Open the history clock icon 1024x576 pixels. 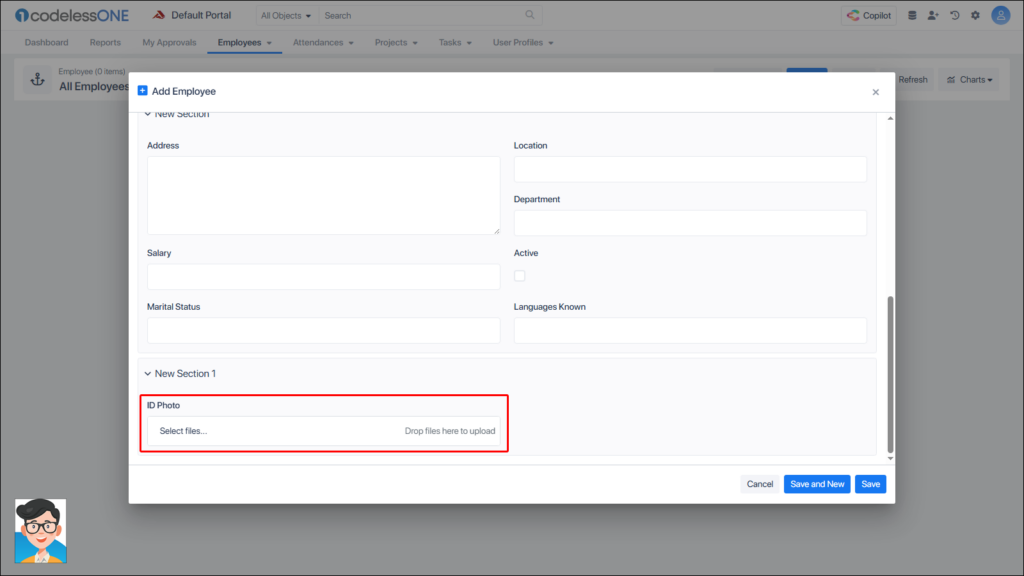(955, 15)
